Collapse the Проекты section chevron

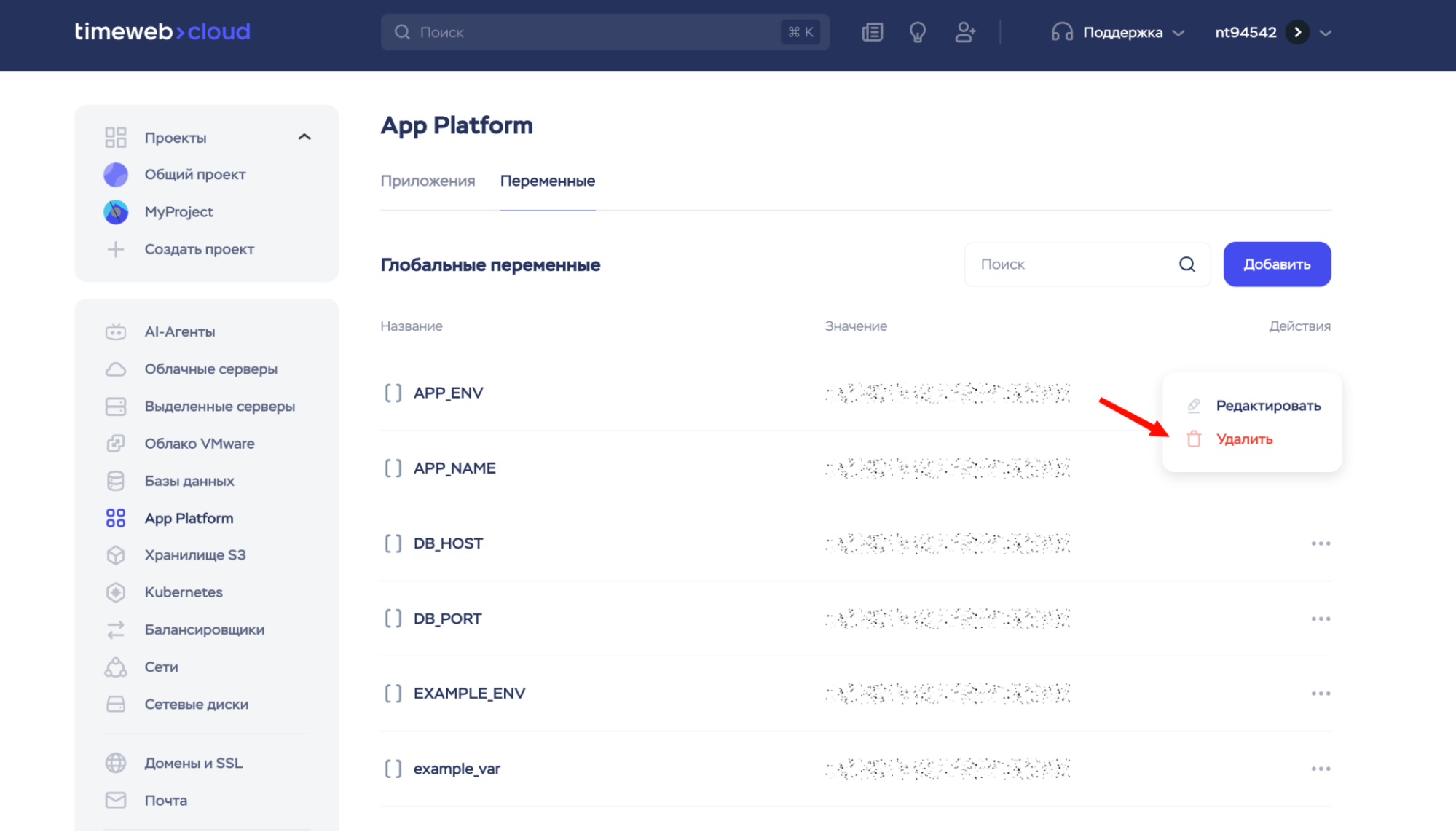304,137
